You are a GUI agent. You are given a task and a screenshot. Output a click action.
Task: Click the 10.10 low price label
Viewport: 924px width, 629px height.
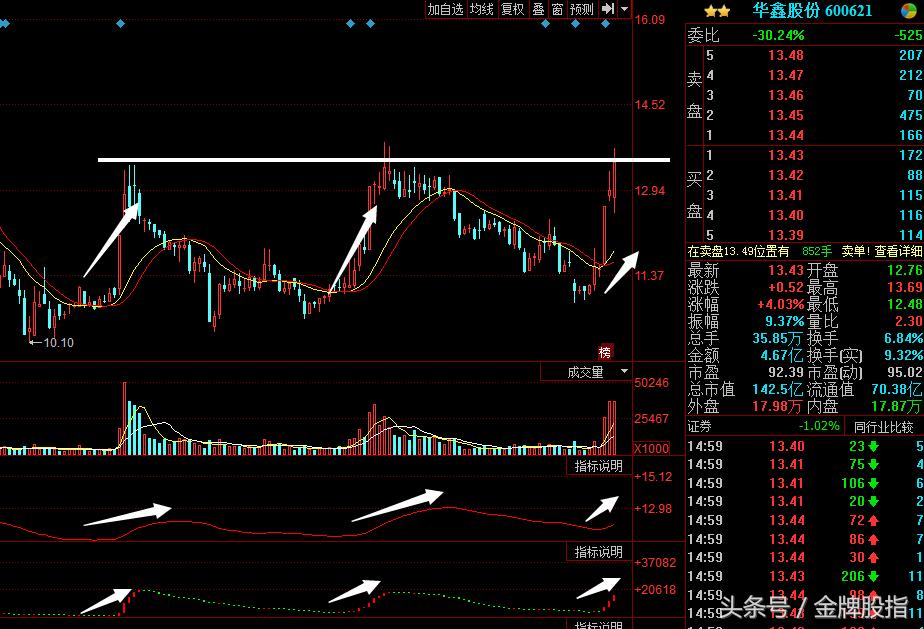(x=58, y=343)
